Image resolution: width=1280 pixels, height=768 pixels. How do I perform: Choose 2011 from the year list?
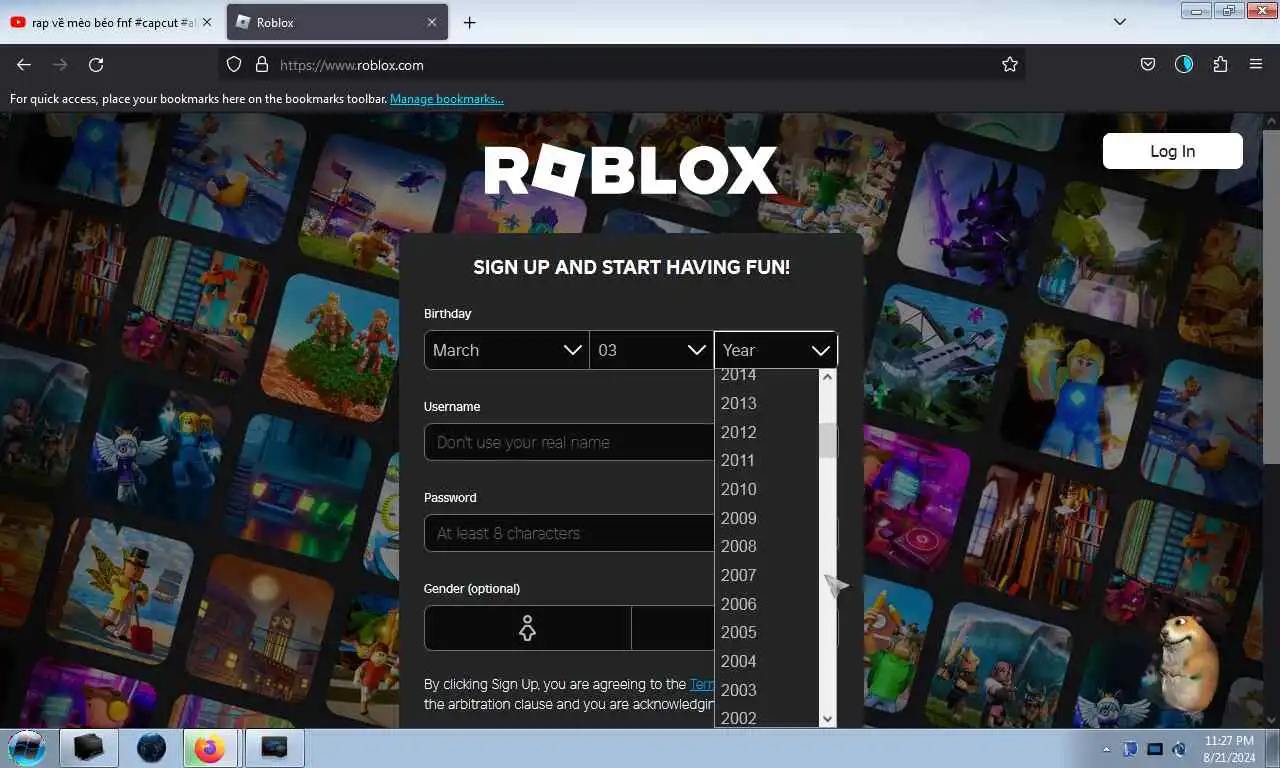point(767,460)
